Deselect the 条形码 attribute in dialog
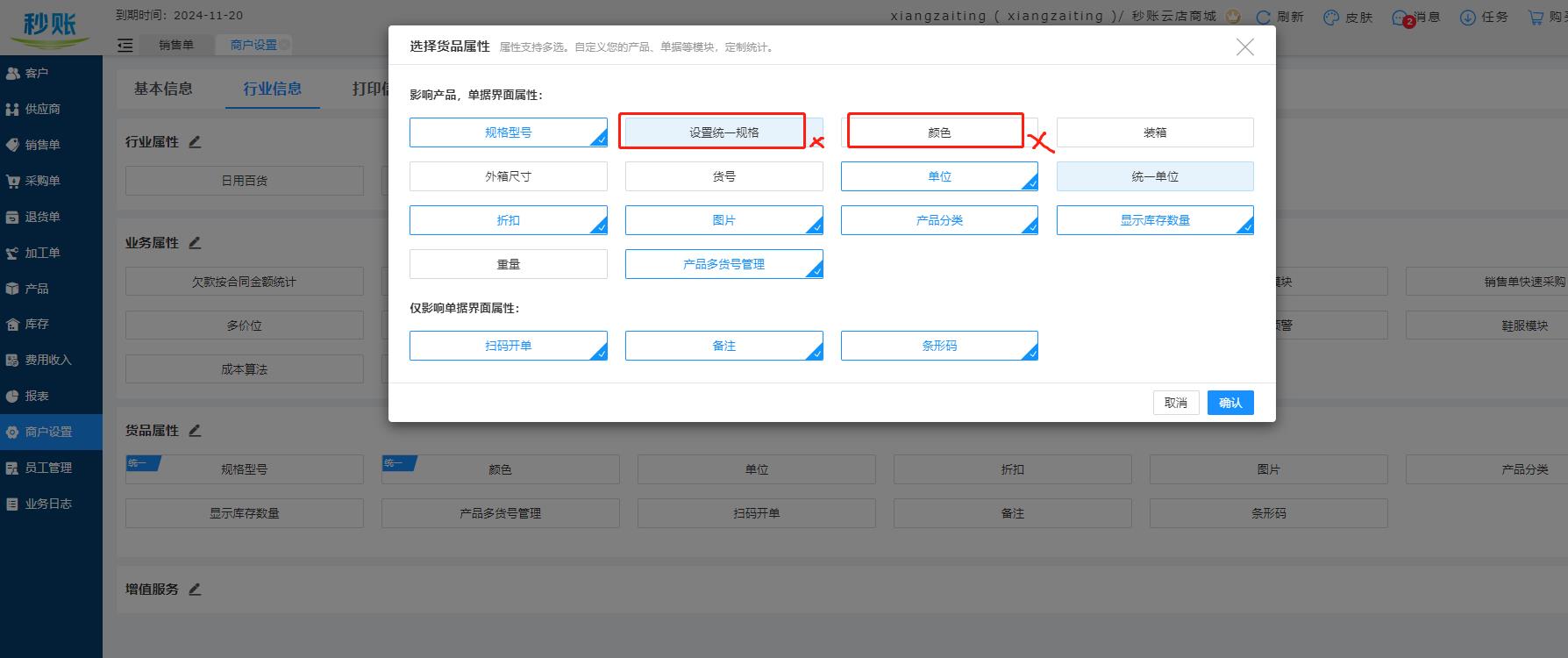Image resolution: width=1568 pixels, height=658 pixels. (x=939, y=346)
